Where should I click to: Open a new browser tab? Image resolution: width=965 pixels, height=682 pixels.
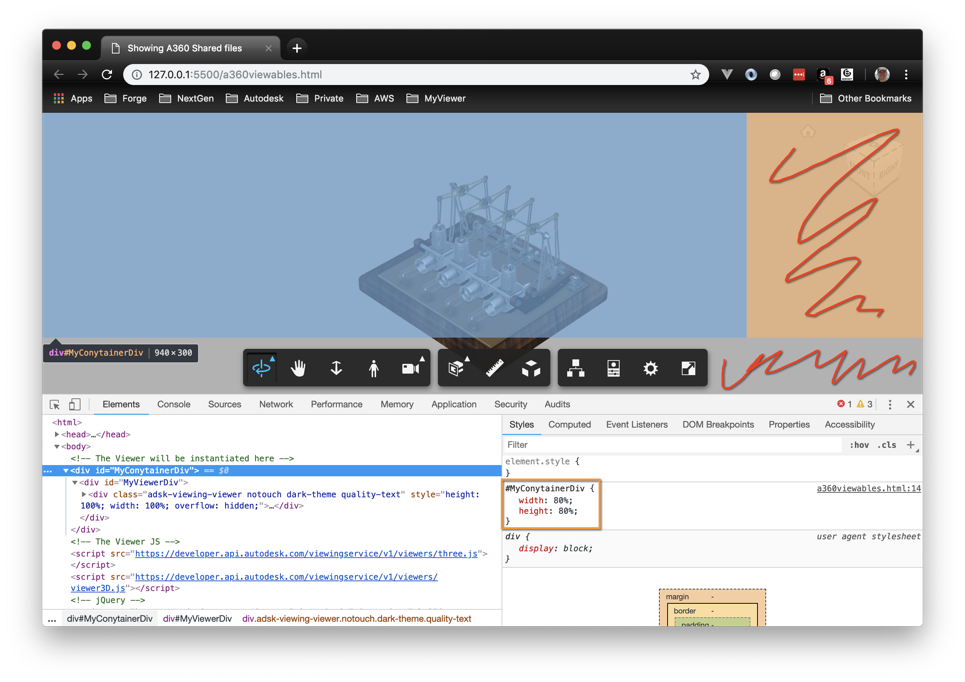pos(297,48)
